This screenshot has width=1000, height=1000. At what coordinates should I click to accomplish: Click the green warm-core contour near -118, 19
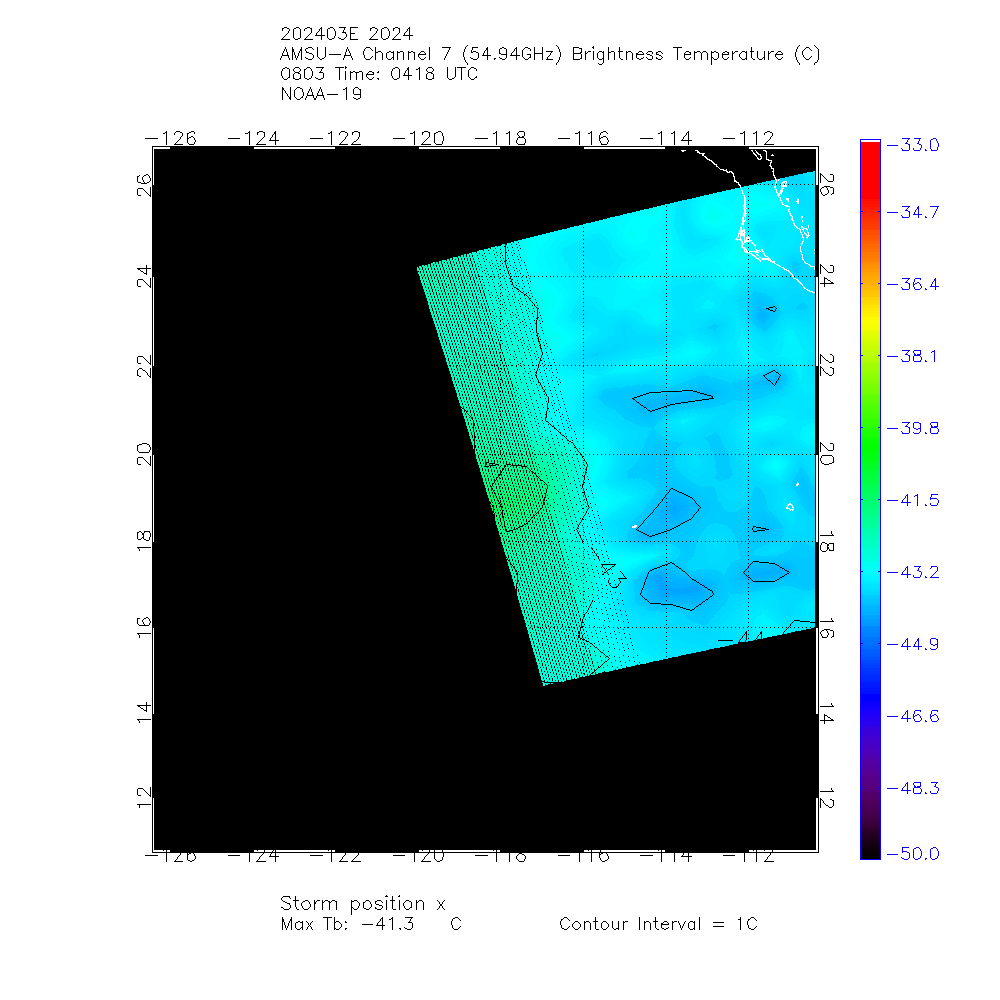(519, 497)
